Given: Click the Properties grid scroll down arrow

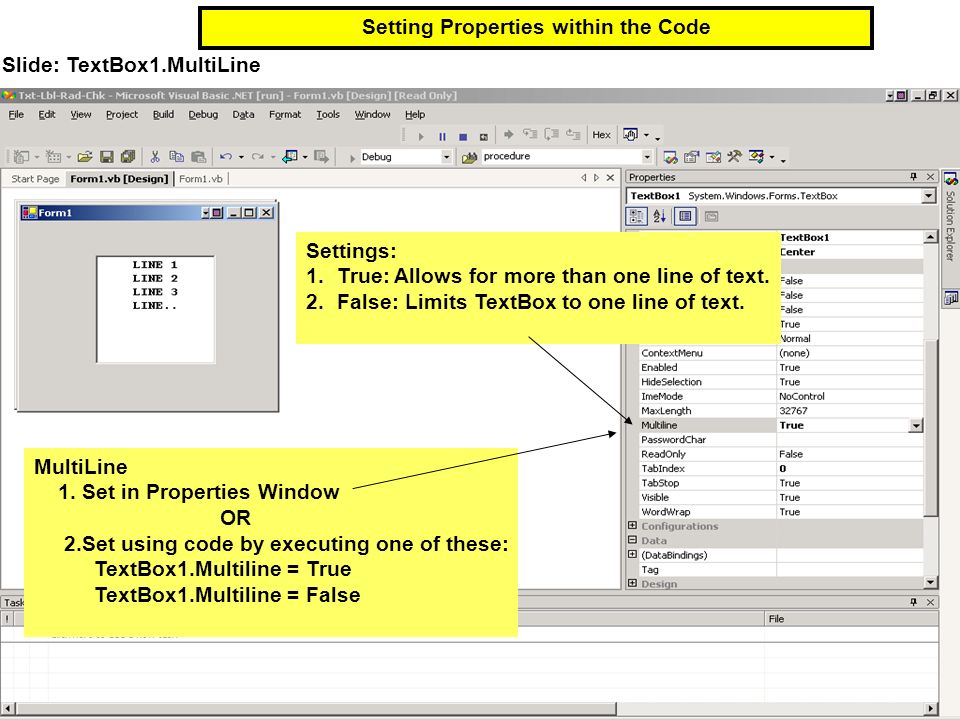Looking at the screenshot, I should (930, 582).
